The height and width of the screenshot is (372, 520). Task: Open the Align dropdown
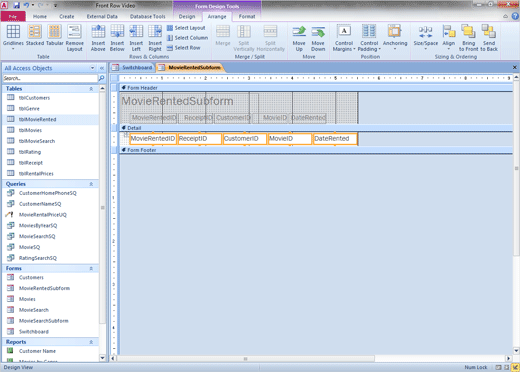tap(448, 38)
